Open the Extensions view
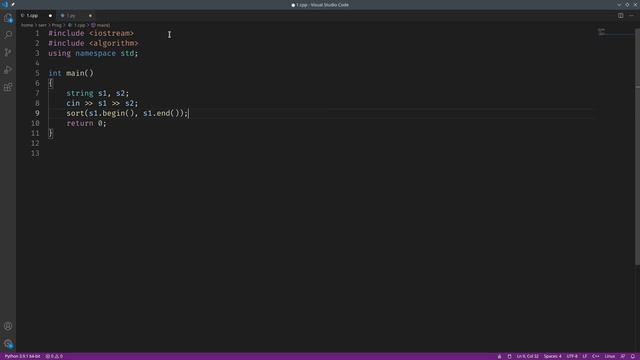This screenshot has width=640, height=360. point(8,87)
